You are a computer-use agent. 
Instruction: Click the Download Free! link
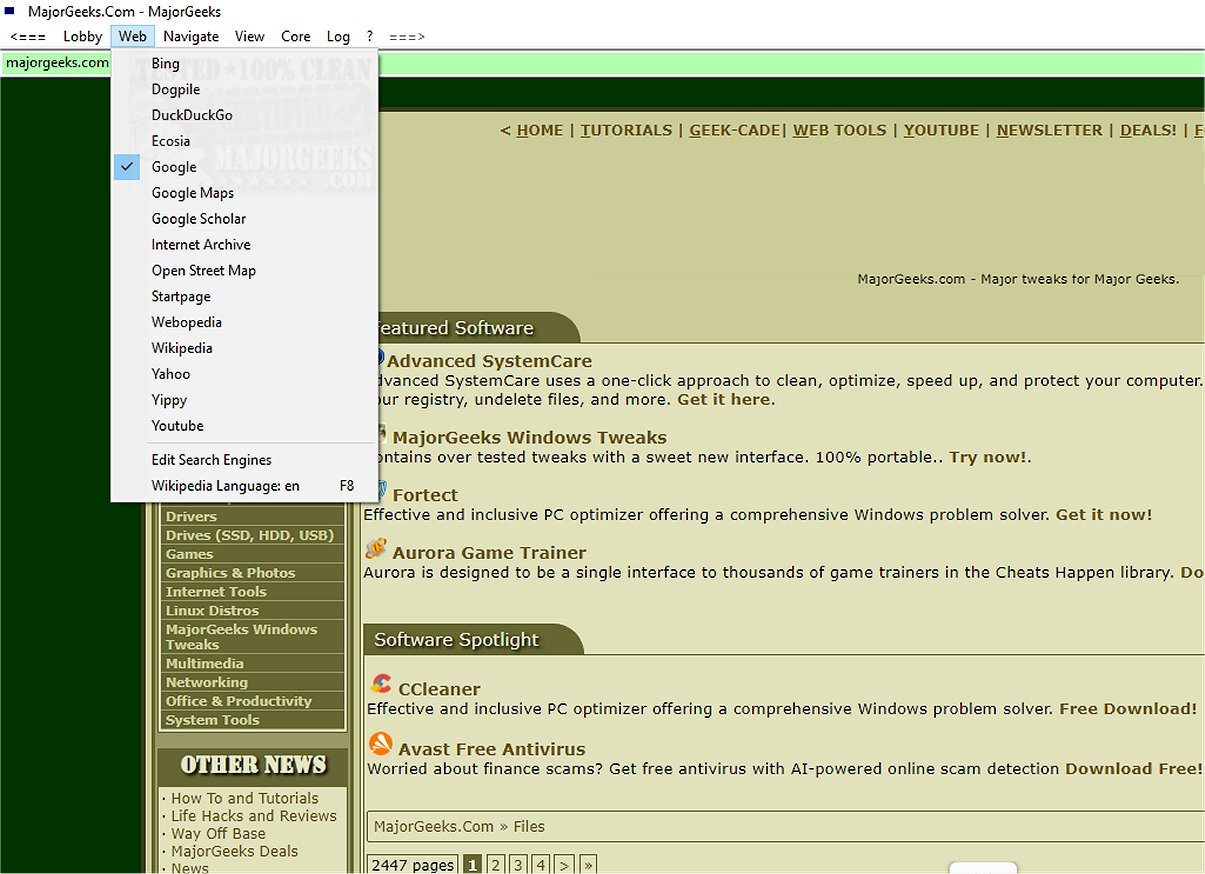pyautogui.click(x=1133, y=769)
